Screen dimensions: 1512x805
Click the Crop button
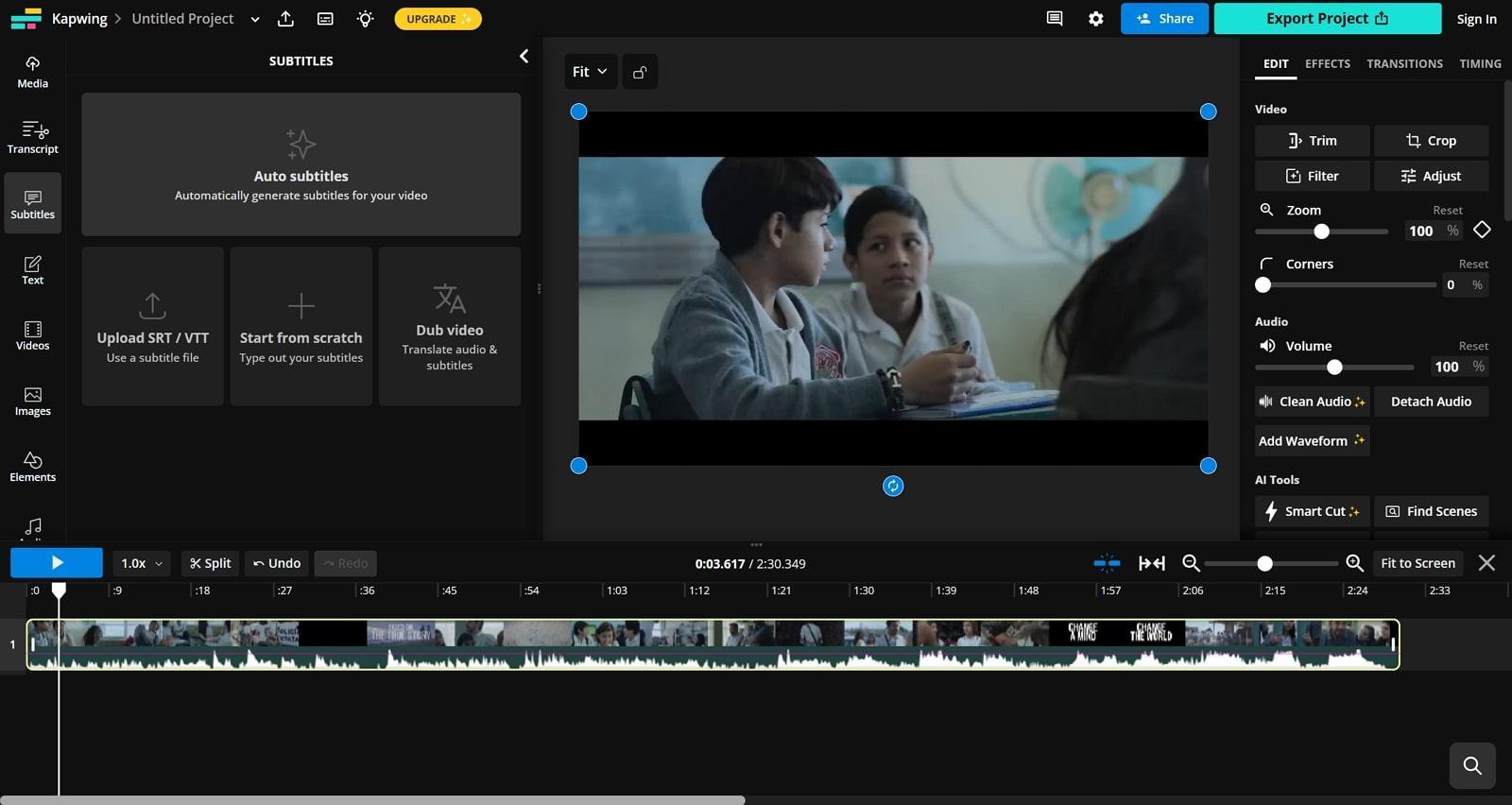click(x=1432, y=141)
